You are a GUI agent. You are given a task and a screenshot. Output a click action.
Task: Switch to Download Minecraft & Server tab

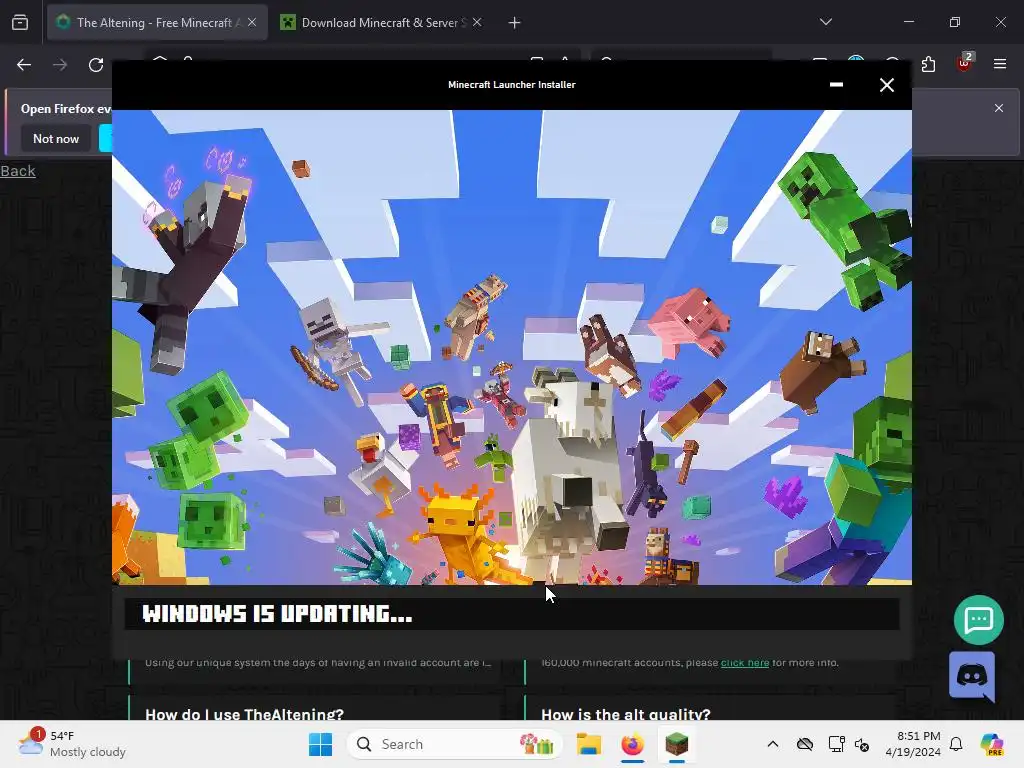383,23
